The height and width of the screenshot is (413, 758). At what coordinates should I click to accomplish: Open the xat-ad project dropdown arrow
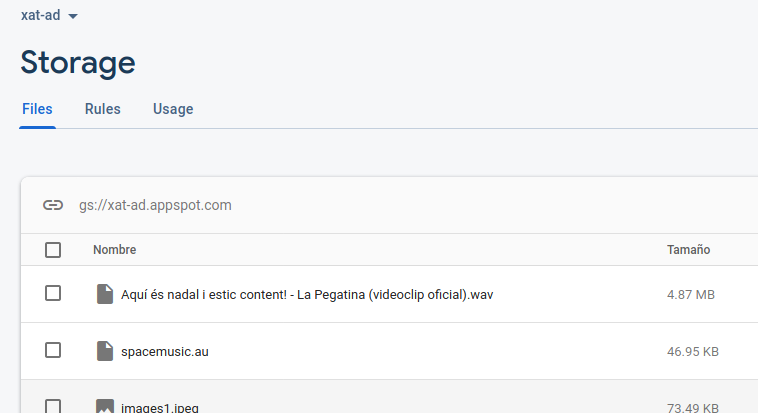[x=73, y=16]
